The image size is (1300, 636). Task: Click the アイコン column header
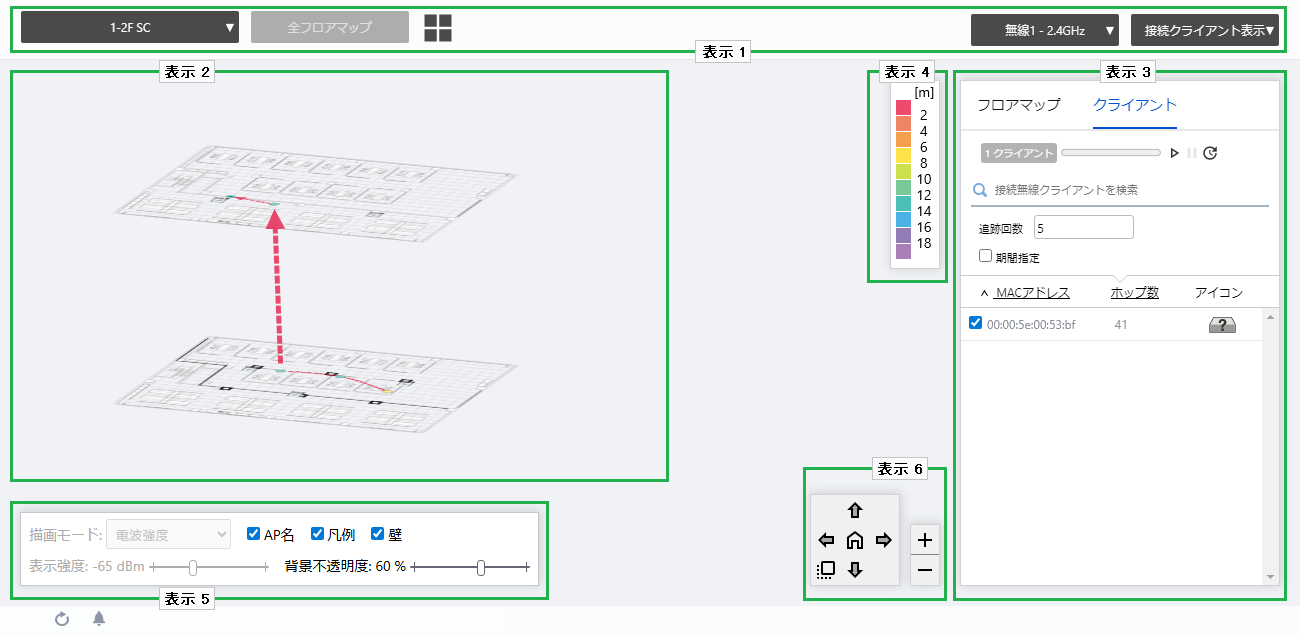click(x=1219, y=293)
